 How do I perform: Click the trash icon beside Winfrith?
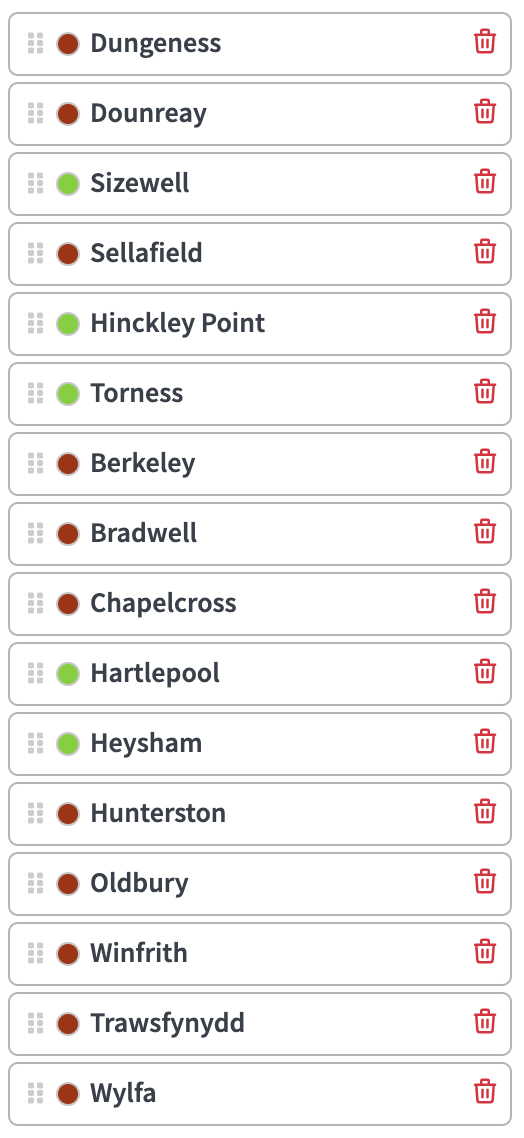coord(485,951)
